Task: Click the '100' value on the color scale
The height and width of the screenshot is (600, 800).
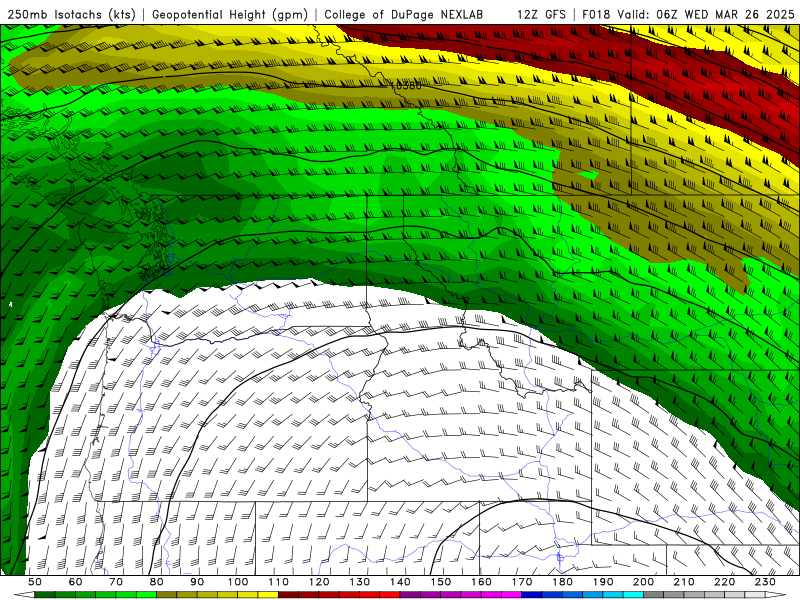Action: pyautogui.click(x=238, y=582)
